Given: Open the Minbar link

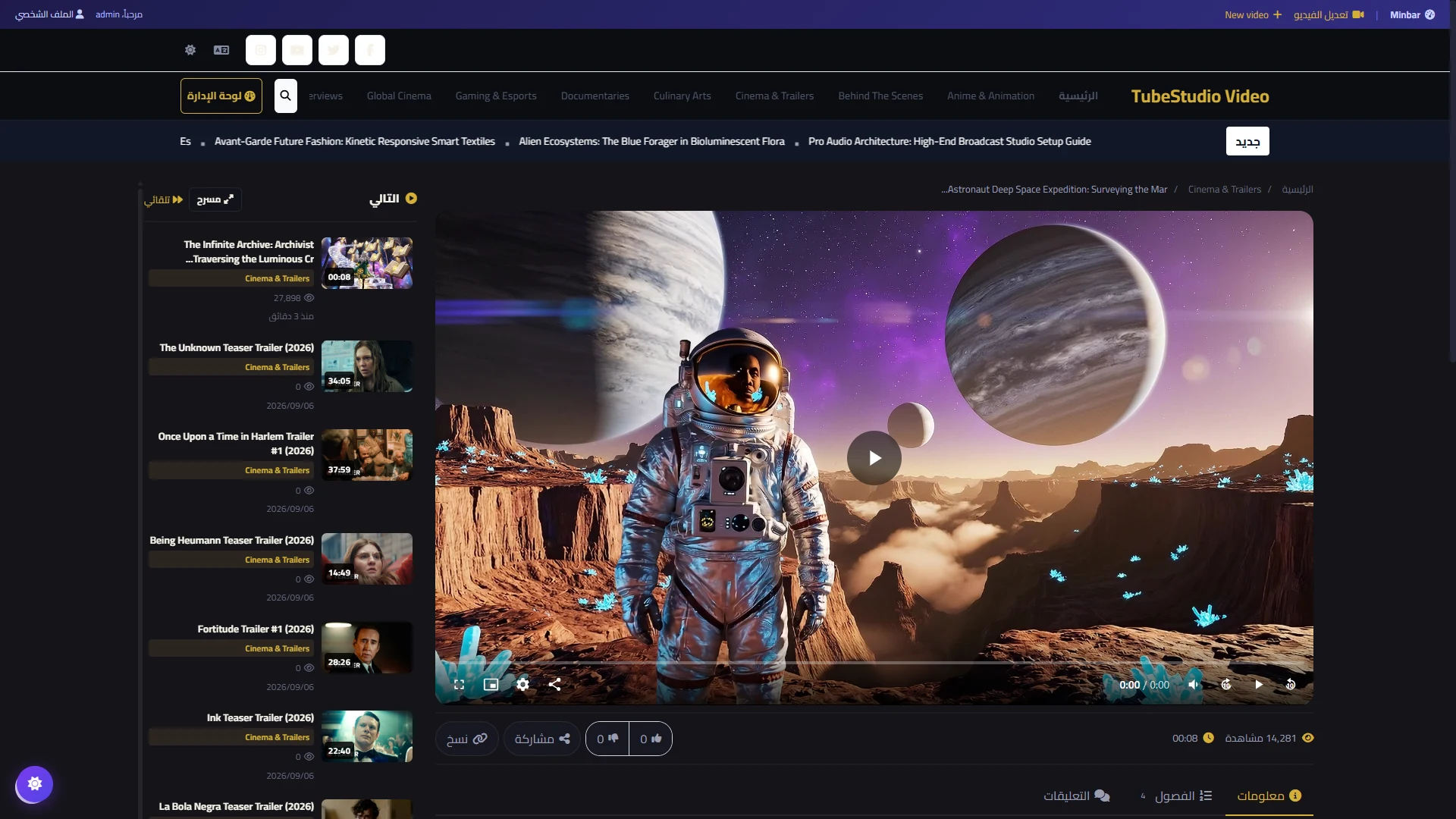Looking at the screenshot, I should [x=1412, y=14].
